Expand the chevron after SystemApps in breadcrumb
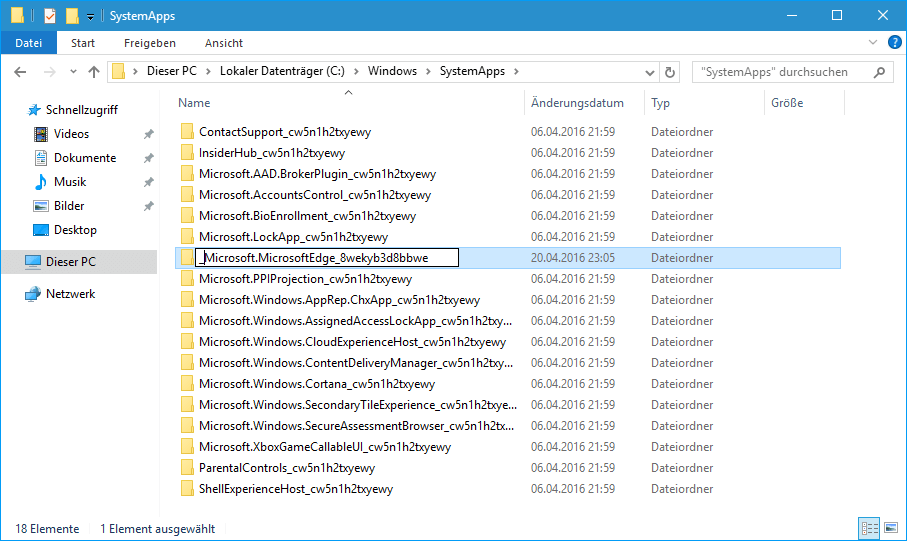 click(516, 71)
